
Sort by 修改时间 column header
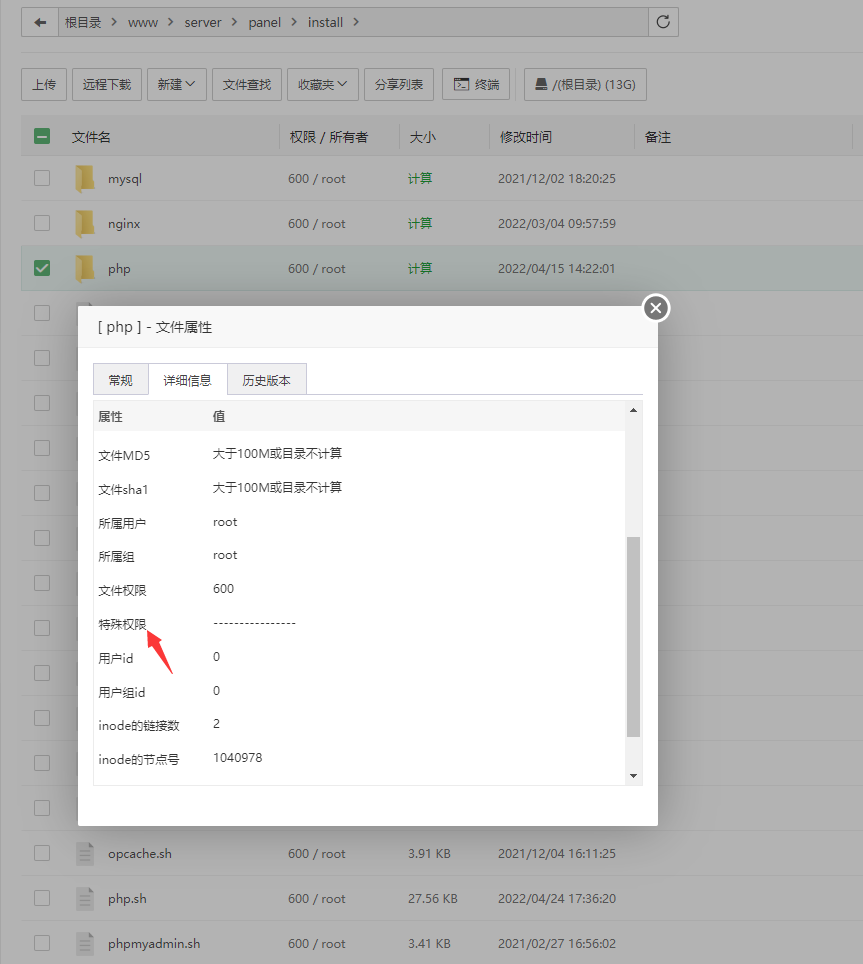coord(526,137)
